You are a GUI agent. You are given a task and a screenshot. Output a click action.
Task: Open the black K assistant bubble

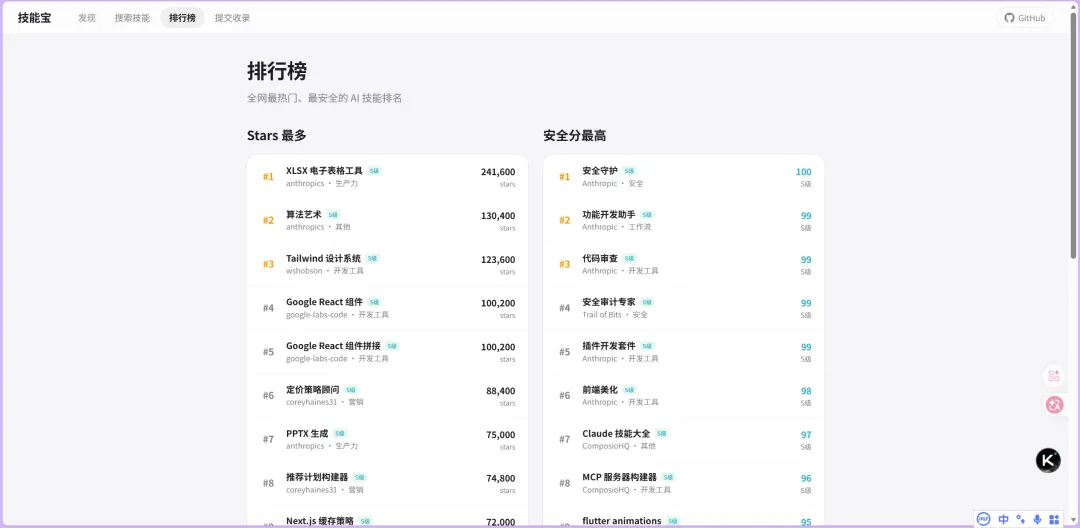coord(1048,460)
